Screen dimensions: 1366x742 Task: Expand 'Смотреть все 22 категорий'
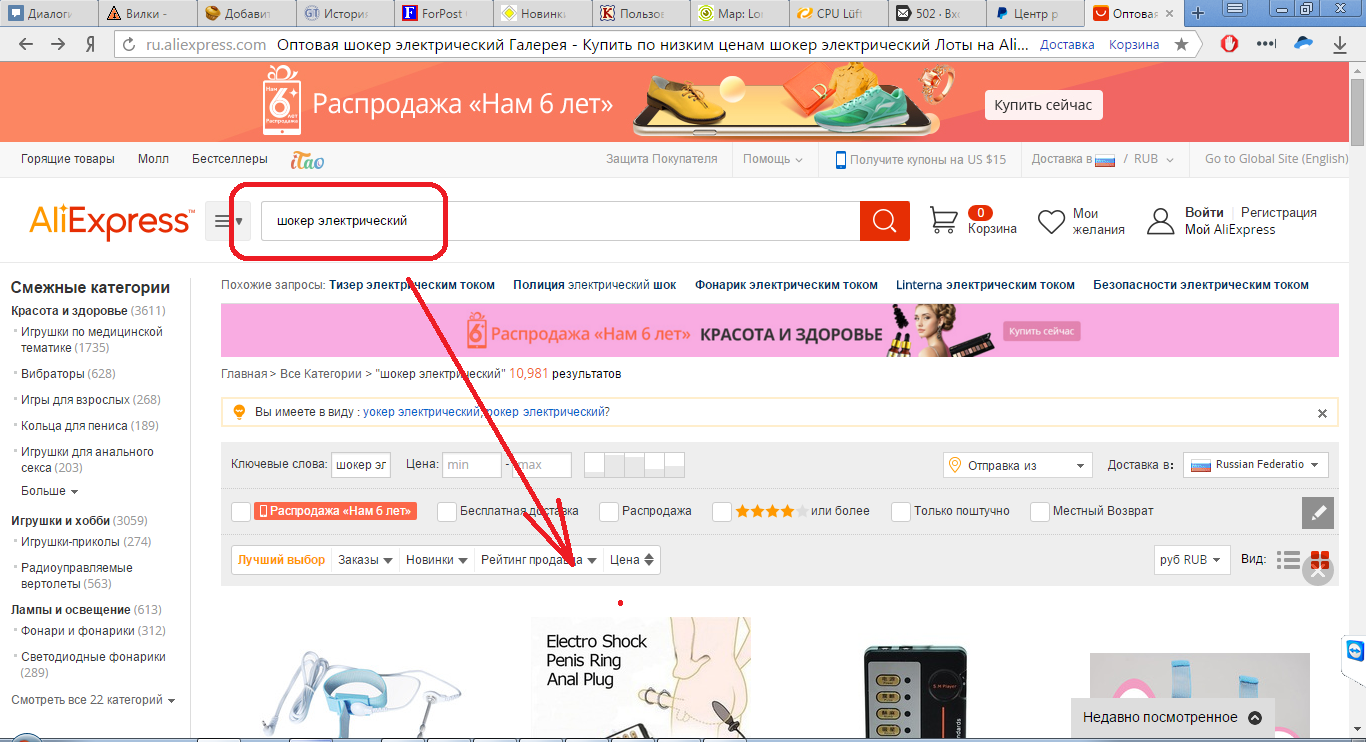(94, 700)
